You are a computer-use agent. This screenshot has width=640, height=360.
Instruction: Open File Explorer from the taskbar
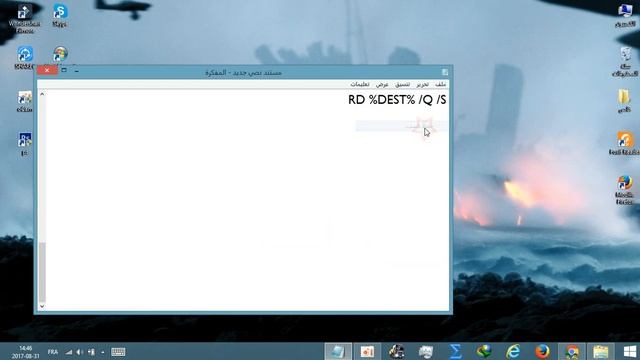pyautogui.click(x=600, y=351)
